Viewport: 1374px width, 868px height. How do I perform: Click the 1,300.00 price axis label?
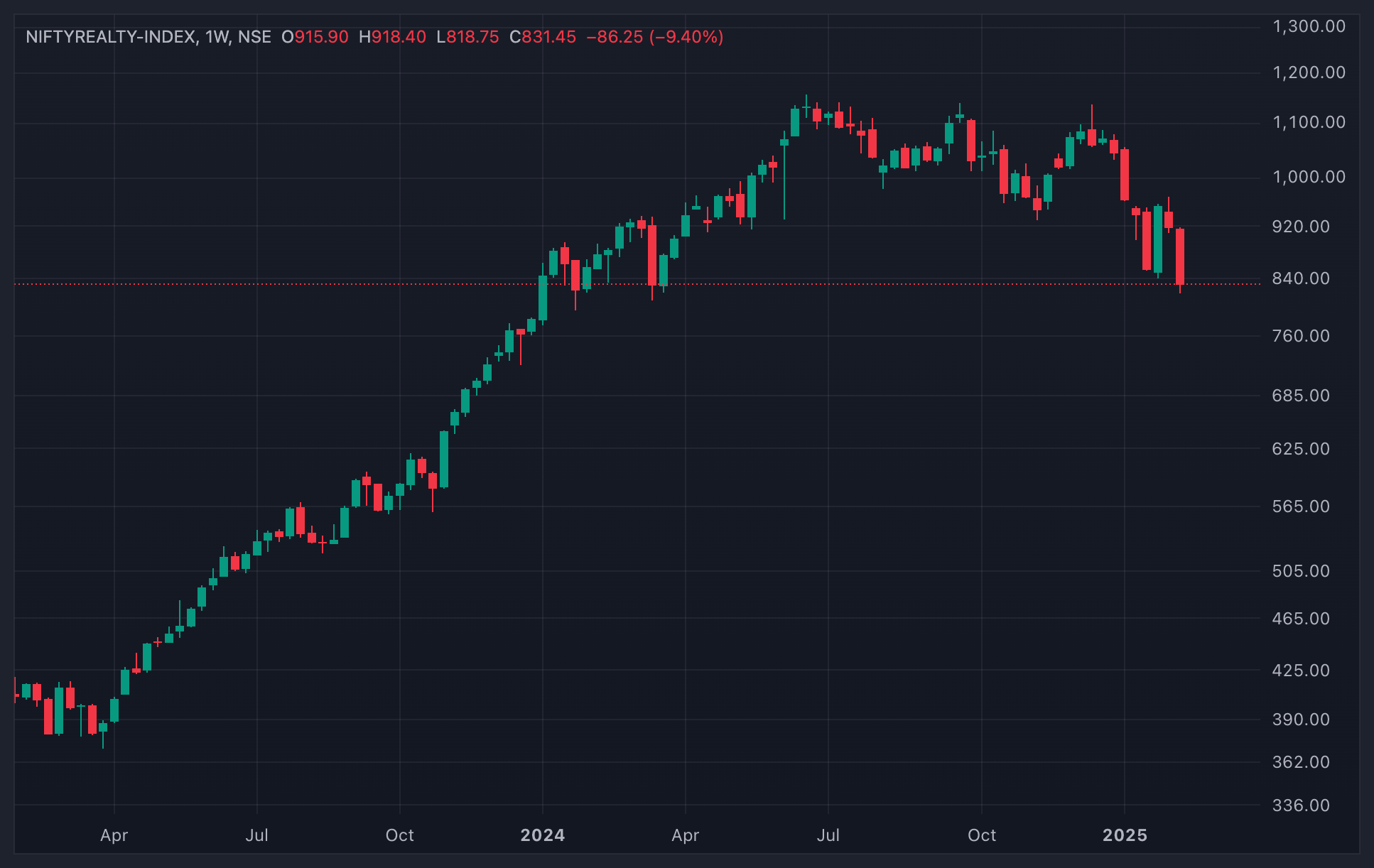pos(1309,27)
